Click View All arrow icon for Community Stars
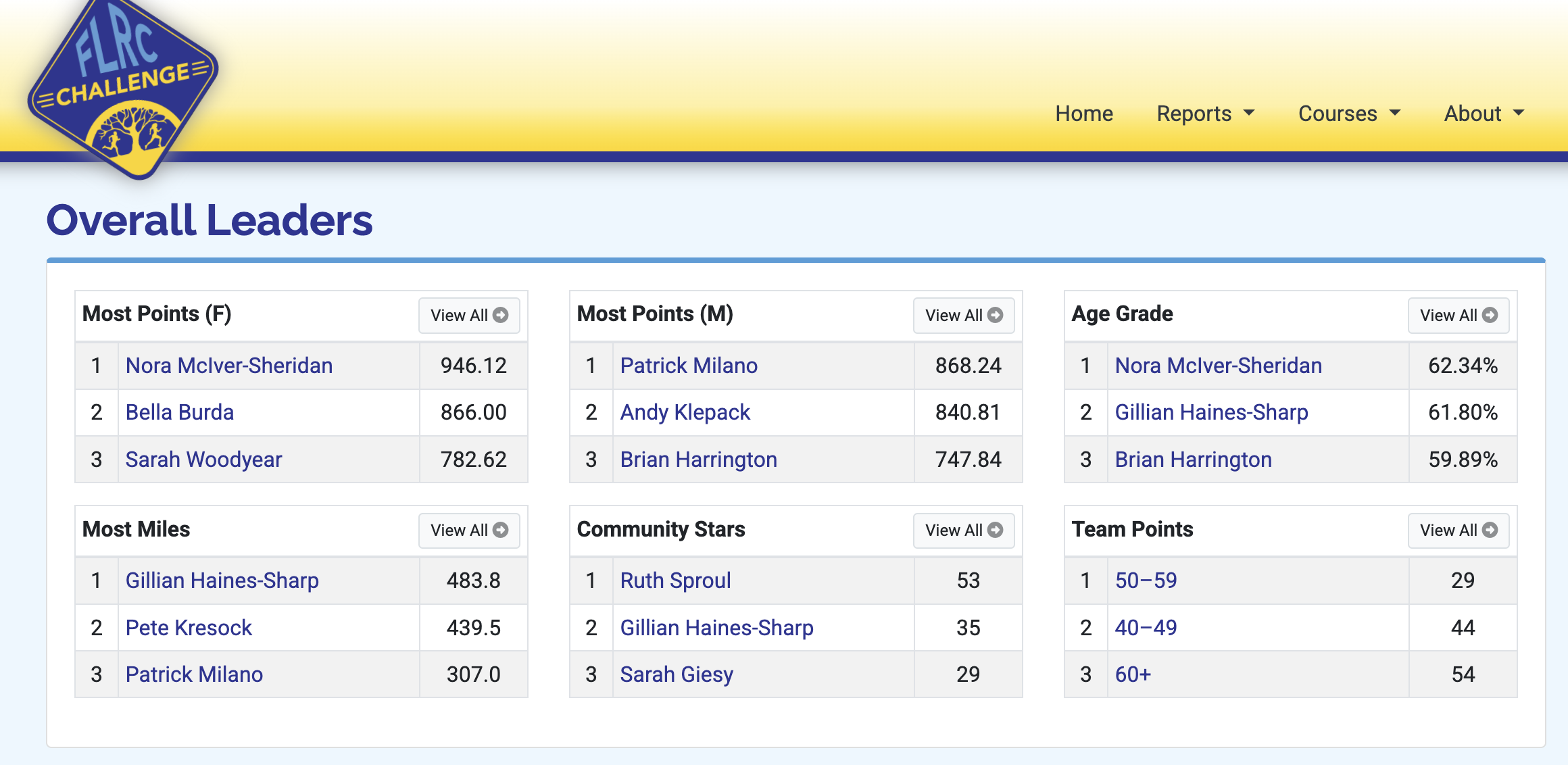Viewport: 1568px width, 765px height. point(996,530)
